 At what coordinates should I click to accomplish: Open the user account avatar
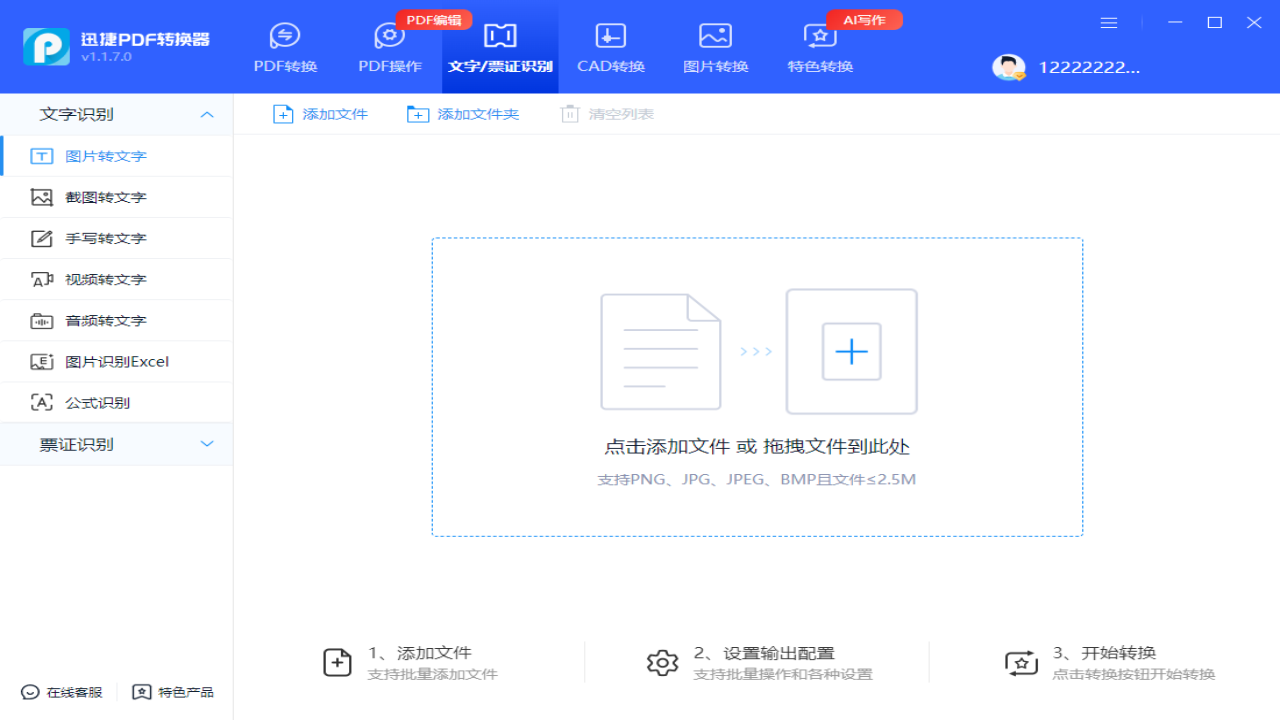[x=1008, y=68]
